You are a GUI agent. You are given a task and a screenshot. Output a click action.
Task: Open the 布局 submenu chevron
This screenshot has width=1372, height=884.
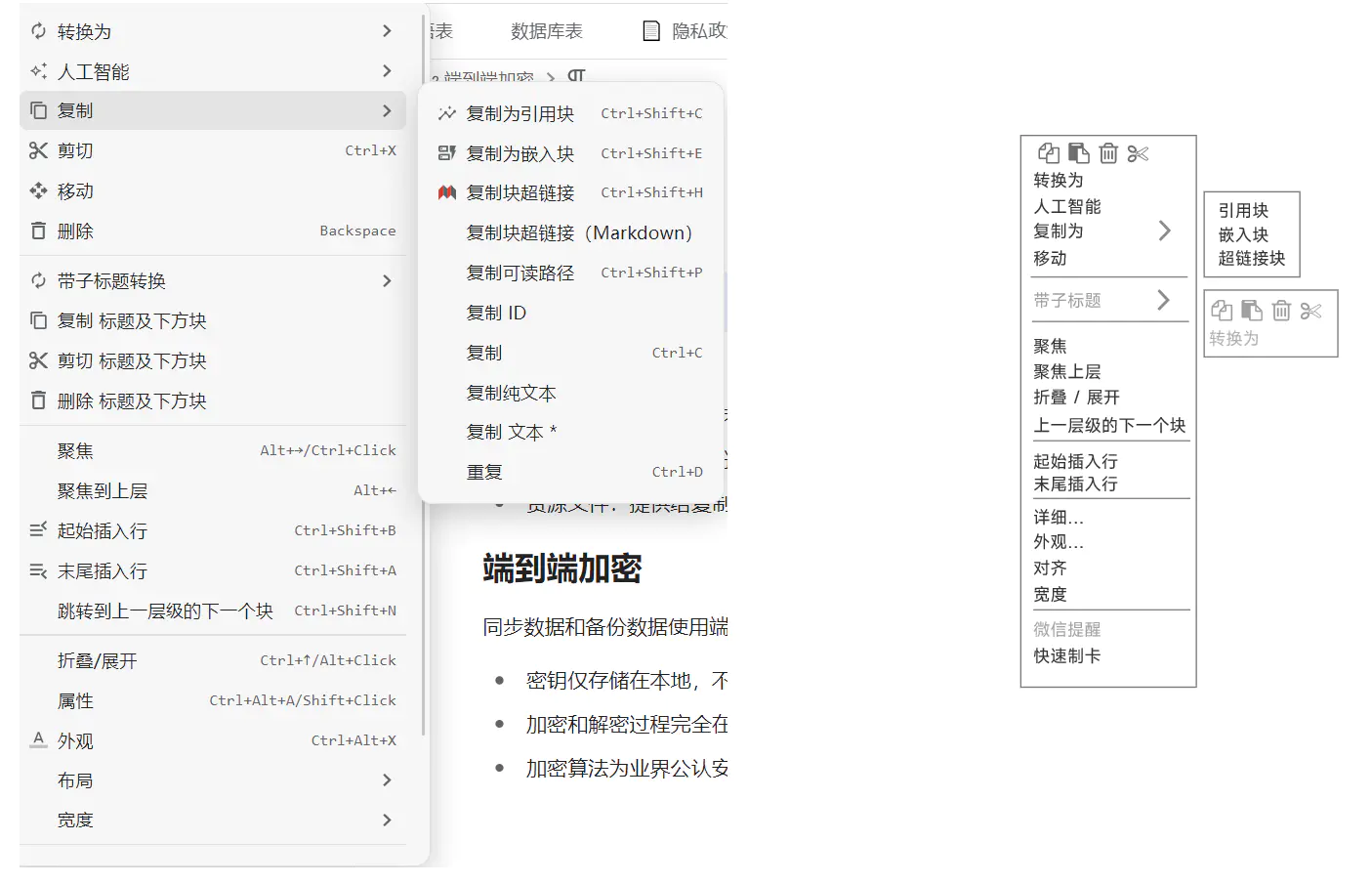(387, 780)
